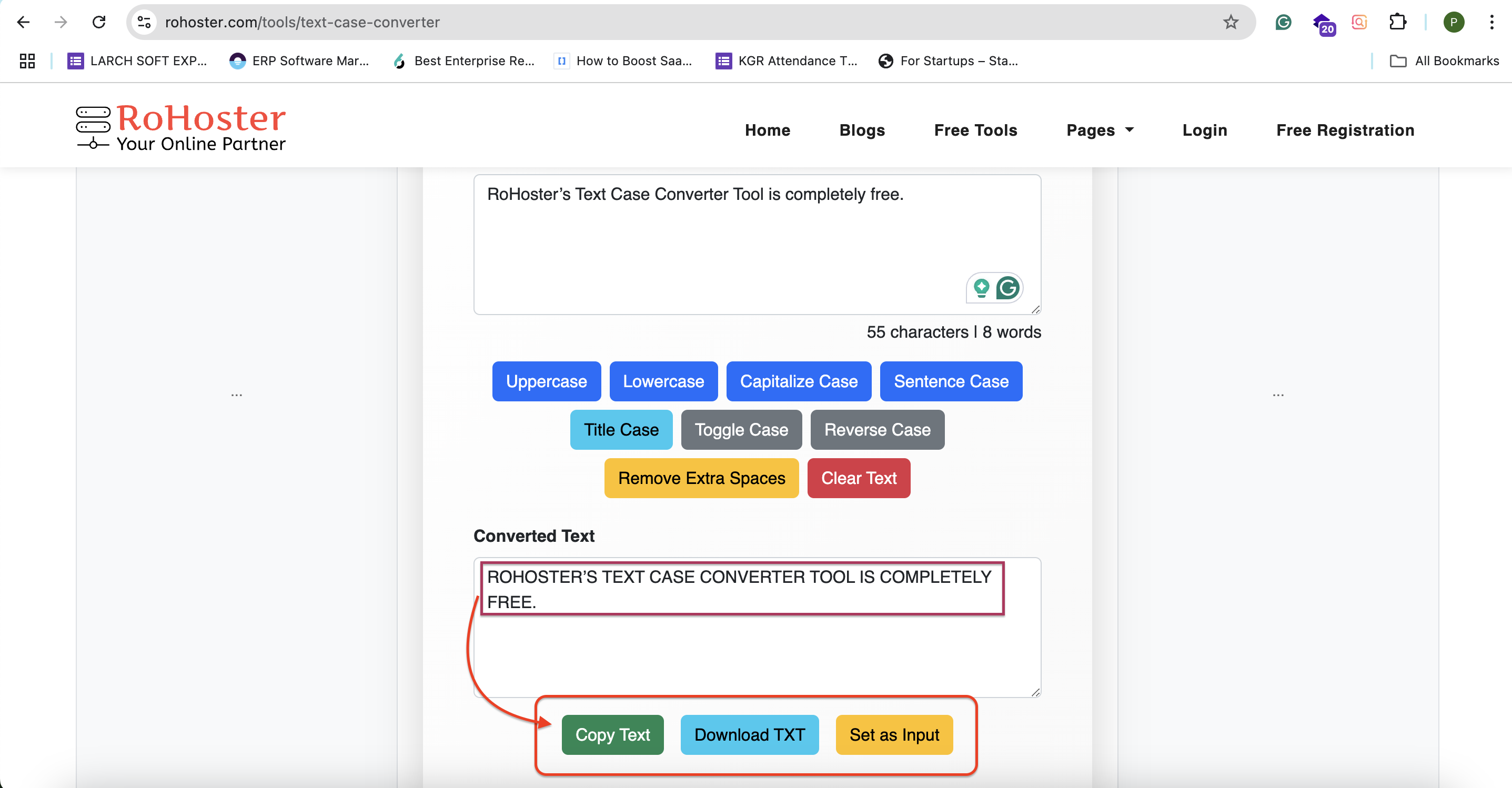Open the apps grid icon in bookmarks bar
The height and width of the screenshot is (788, 1512).
coord(27,60)
